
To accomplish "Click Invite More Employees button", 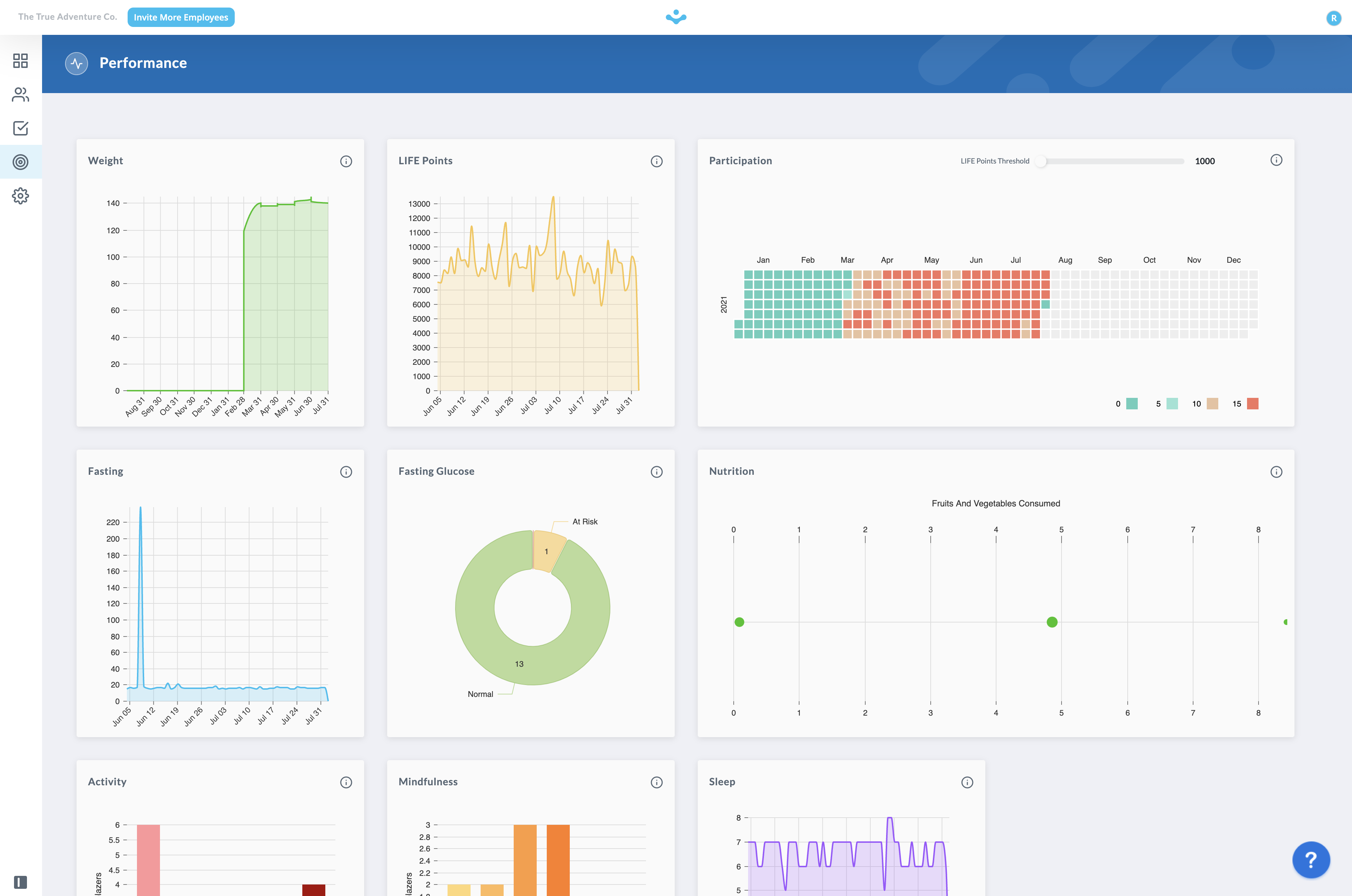I will 181,17.
